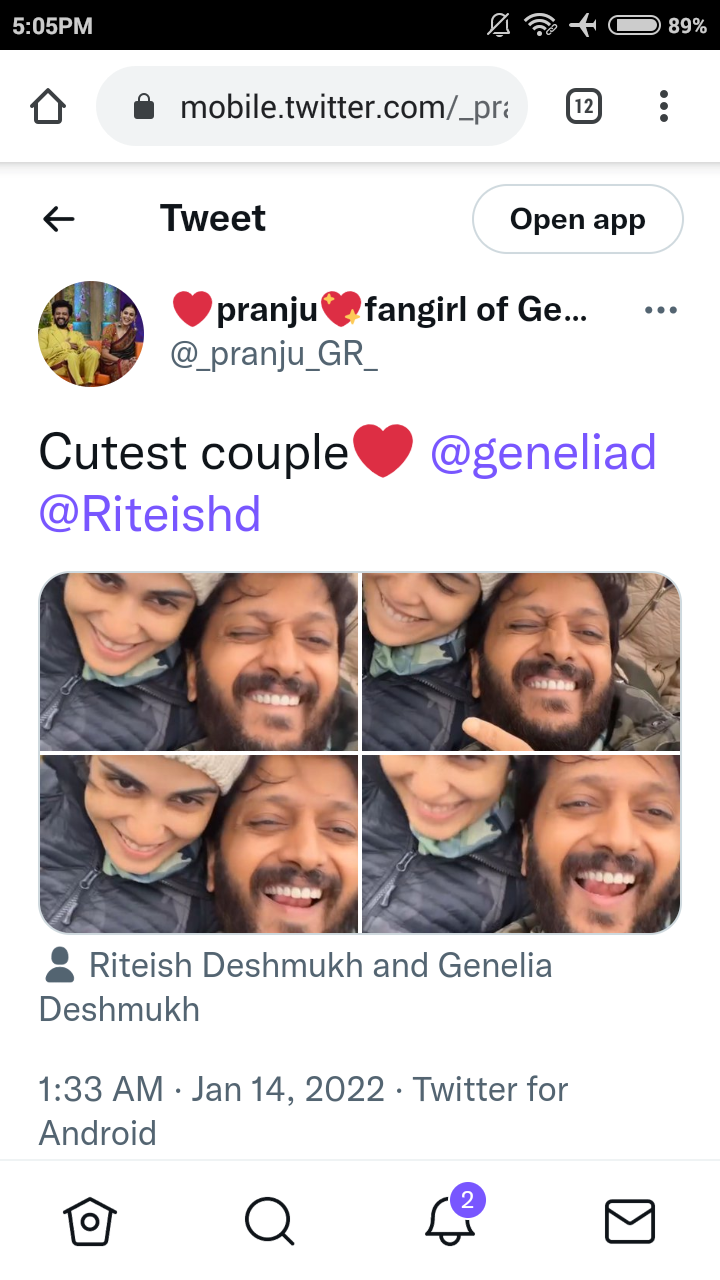This screenshot has height=1280, width=720.
Task: Open the bottom-right photo in the grid
Action: (521, 844)
